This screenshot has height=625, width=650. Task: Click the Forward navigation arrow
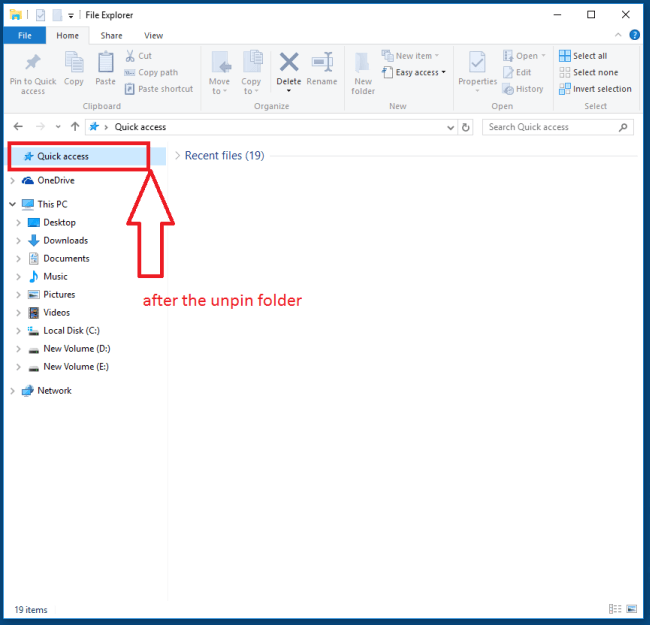click(40, 126)
